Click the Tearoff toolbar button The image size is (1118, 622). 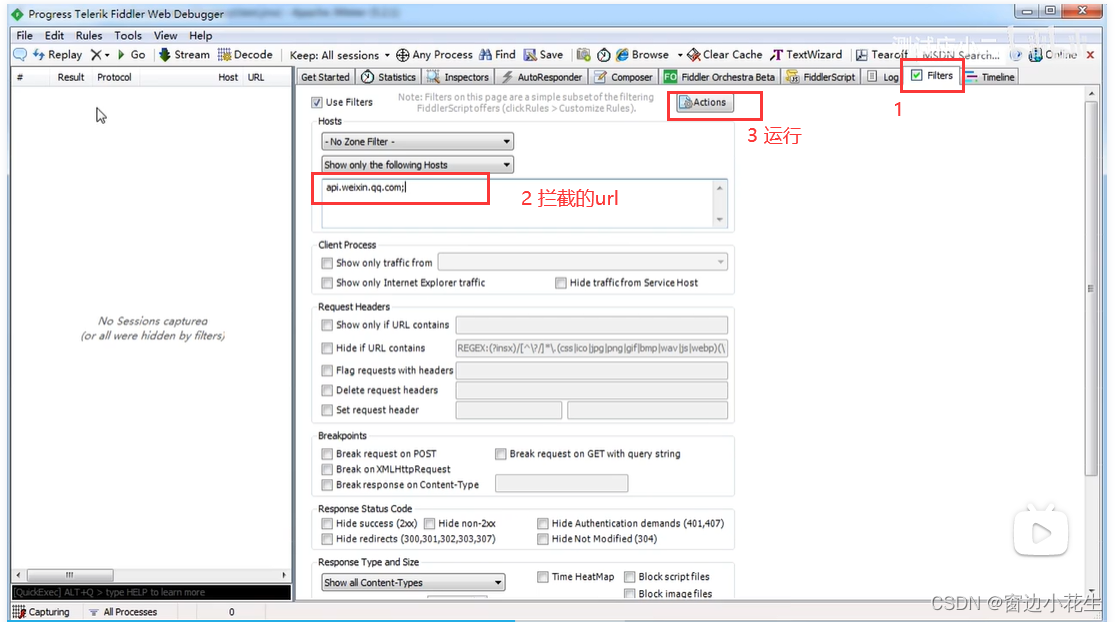882,55
